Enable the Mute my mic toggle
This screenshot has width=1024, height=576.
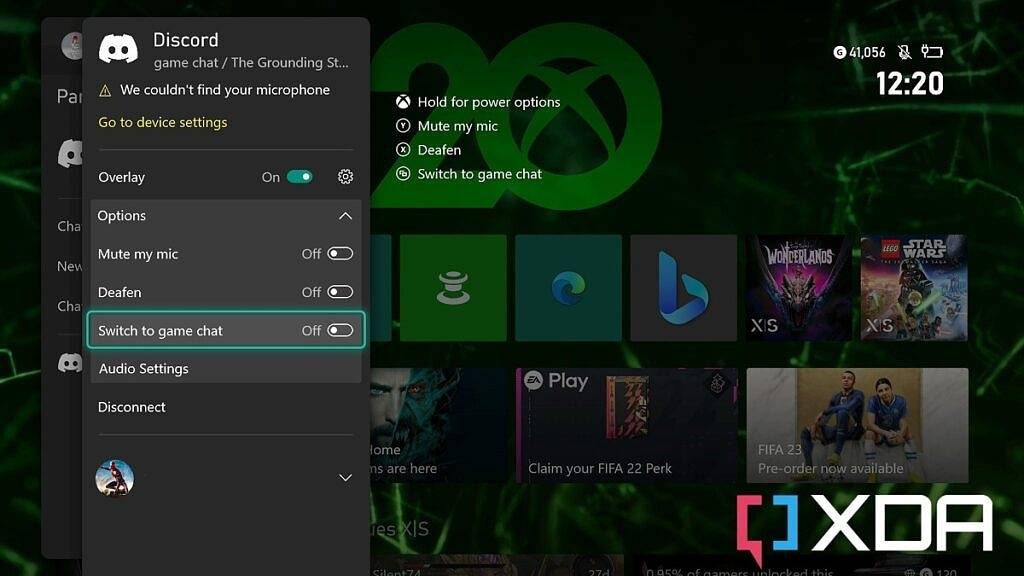339,254
